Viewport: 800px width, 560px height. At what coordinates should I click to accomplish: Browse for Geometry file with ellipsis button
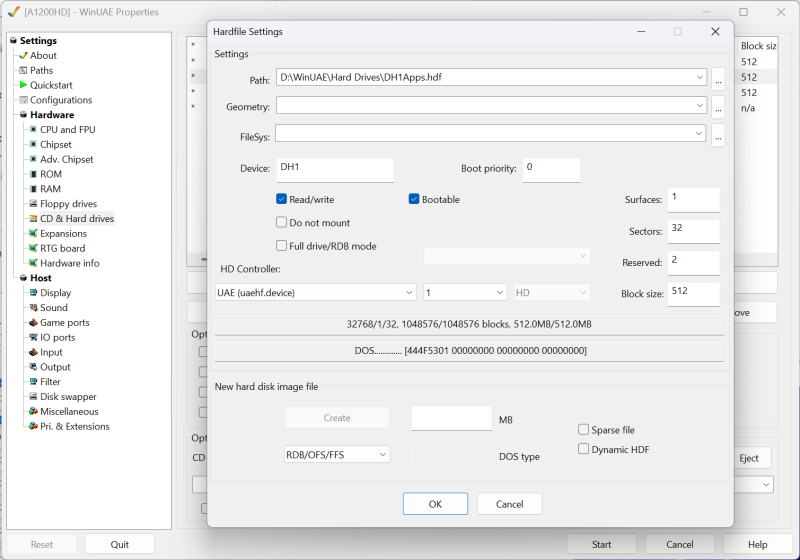click(x=718, y=108)
